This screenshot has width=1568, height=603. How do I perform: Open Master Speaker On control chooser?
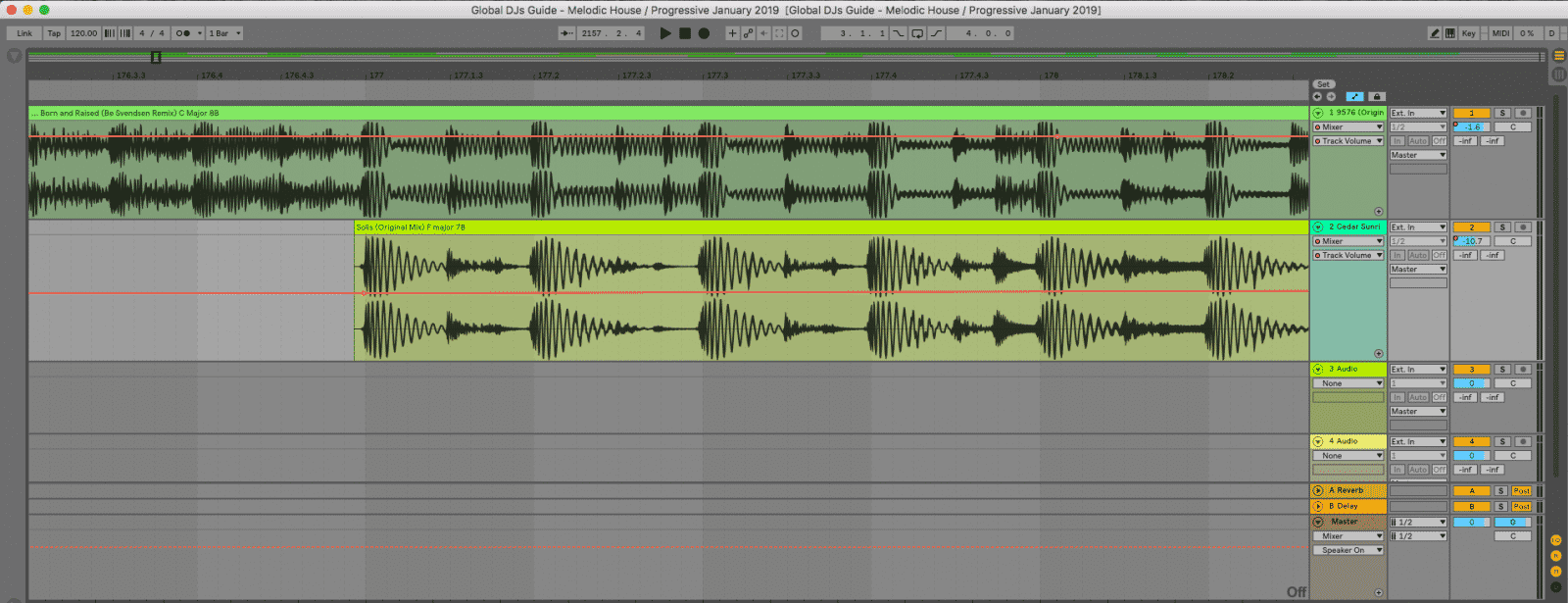point(1348,550)
